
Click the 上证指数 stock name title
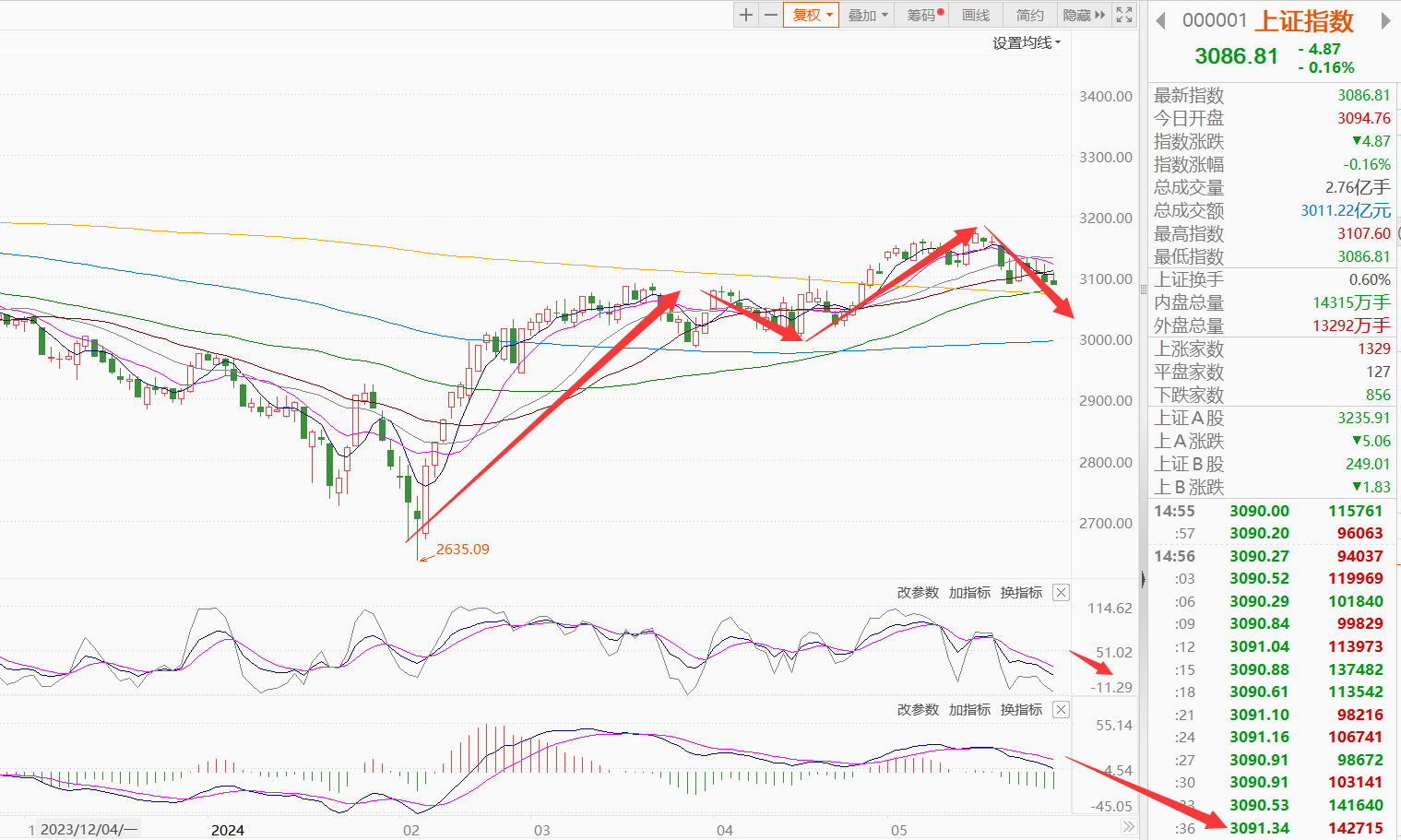click(x=1305, y=21)
